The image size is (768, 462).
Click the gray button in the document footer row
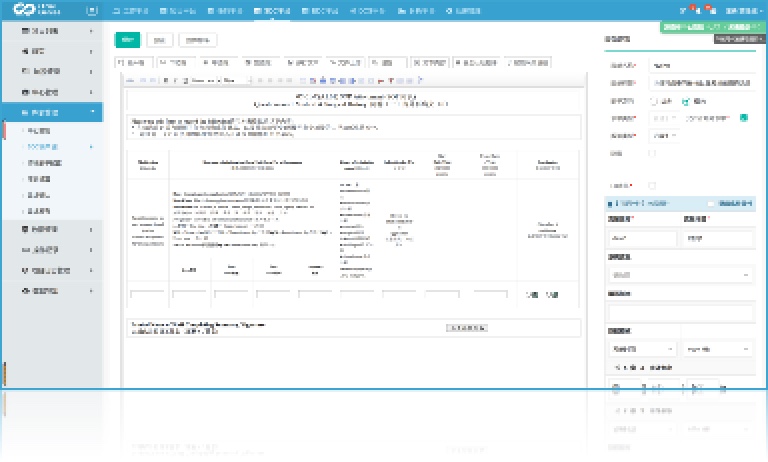coord(466,328)
